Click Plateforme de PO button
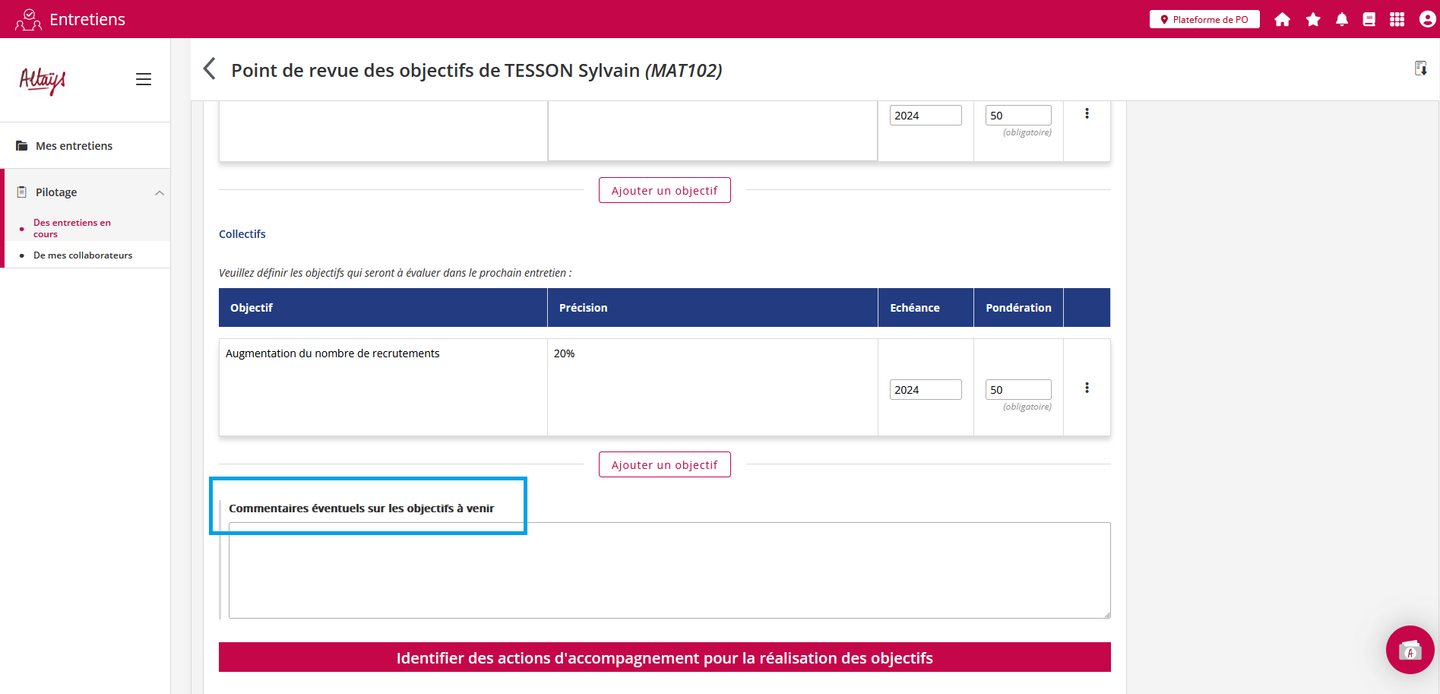Viewport: 1440px width, 694px height. 1204,19
